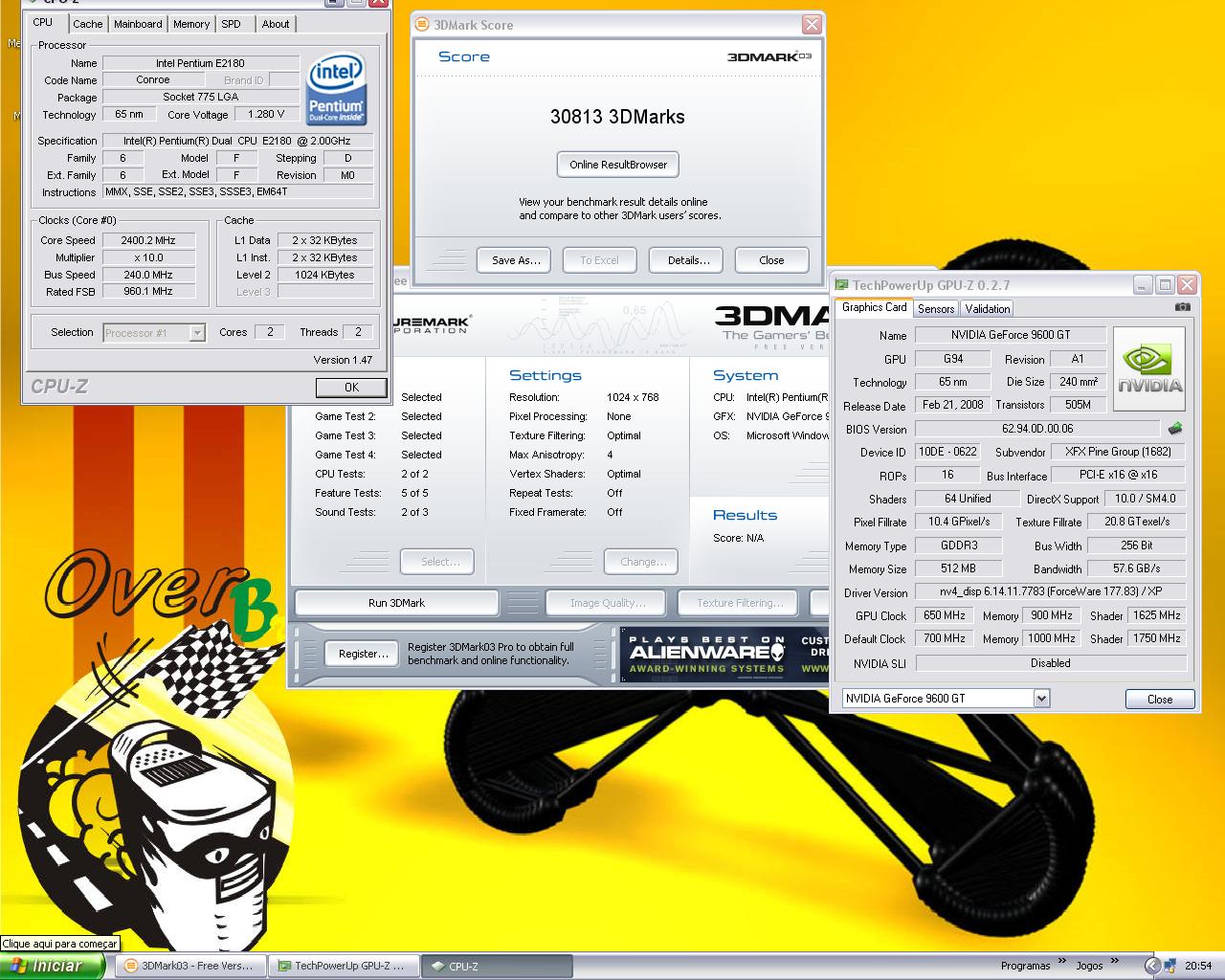Click the Core Voltage value 1.280 V
The width and height of the screenshot is (1225, 980).
point(266,114)
